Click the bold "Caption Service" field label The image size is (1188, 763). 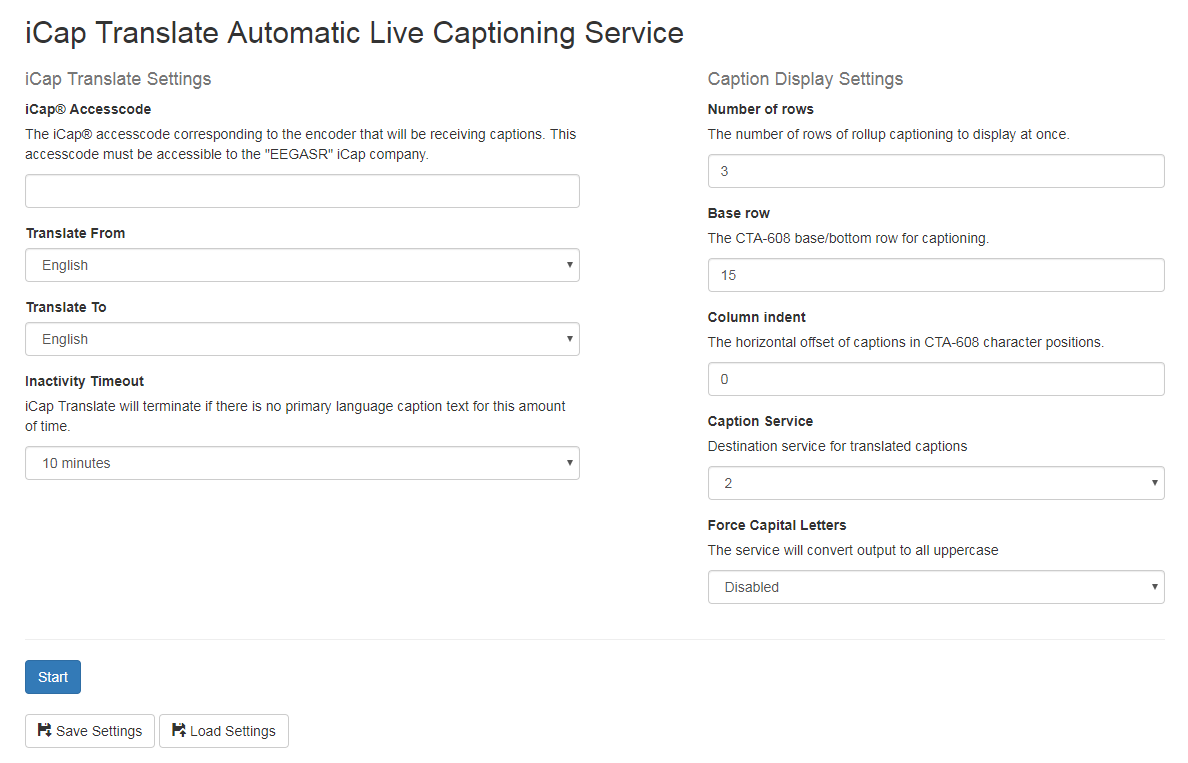coord(760,421)
